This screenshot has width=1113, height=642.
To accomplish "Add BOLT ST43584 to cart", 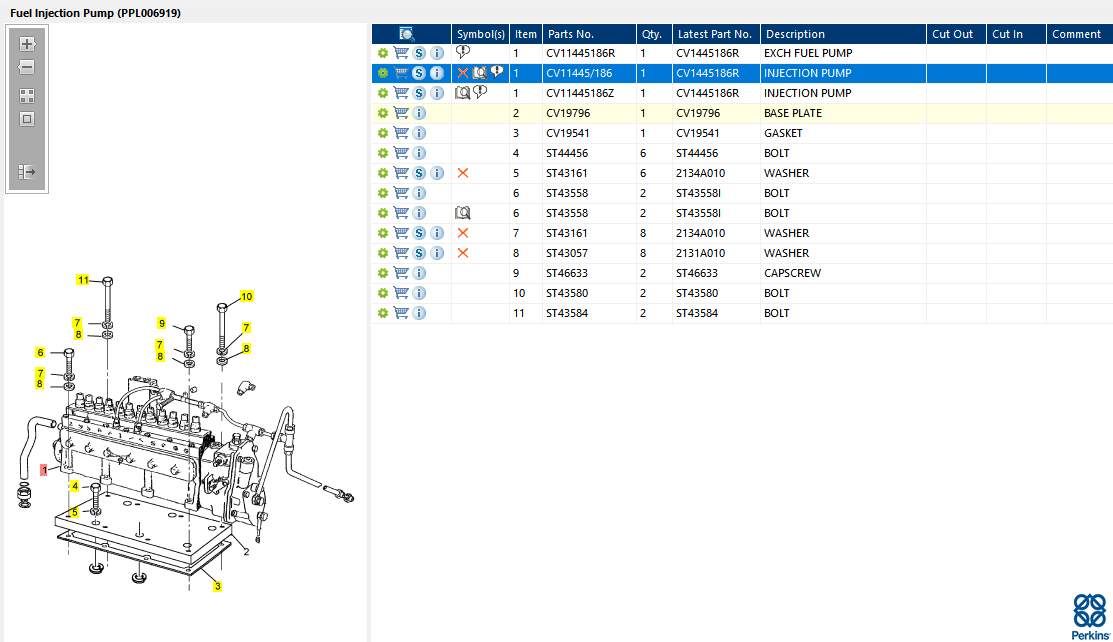I will (401, 313).
